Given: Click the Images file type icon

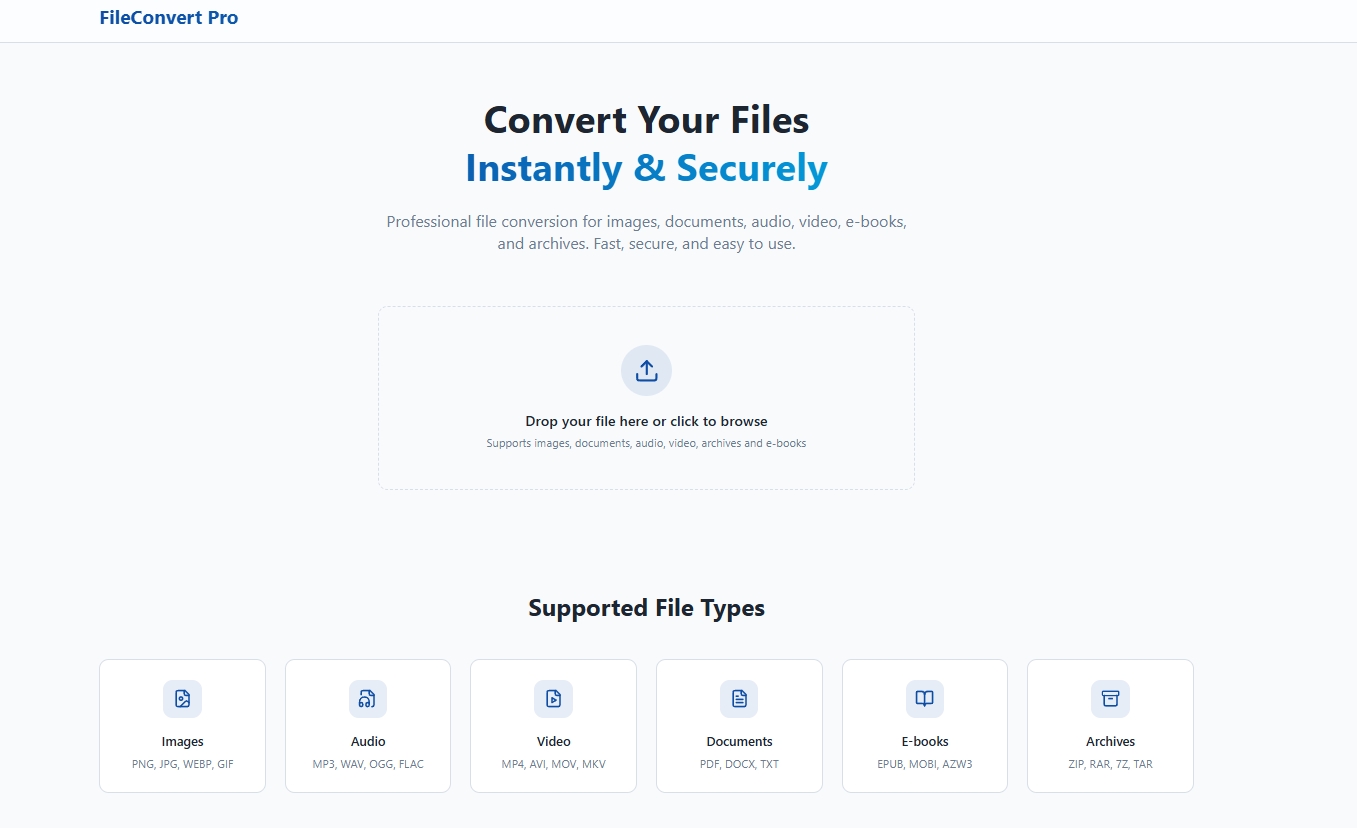Looking at the screenshot, I should 182,699.
